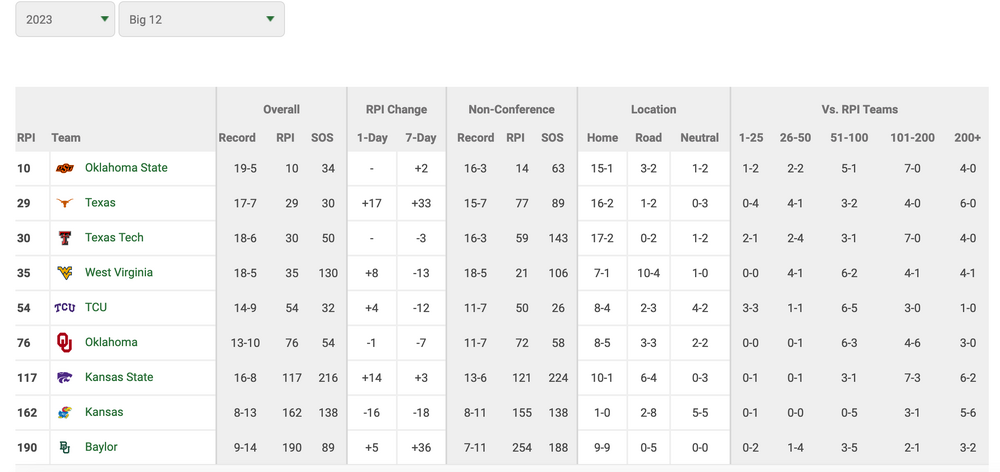Sort by 7-Day RPI change header

click(x=420, y=138)
